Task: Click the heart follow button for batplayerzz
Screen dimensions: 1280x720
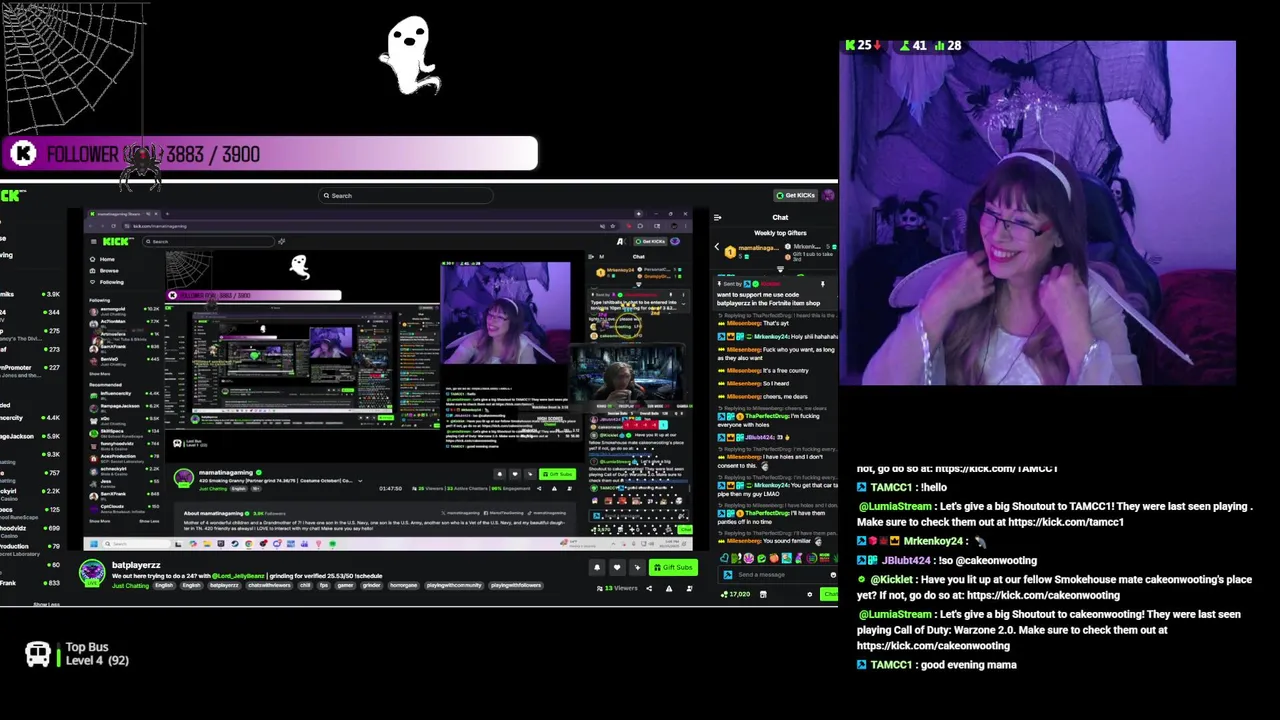Action: click(x=617, y=567)
